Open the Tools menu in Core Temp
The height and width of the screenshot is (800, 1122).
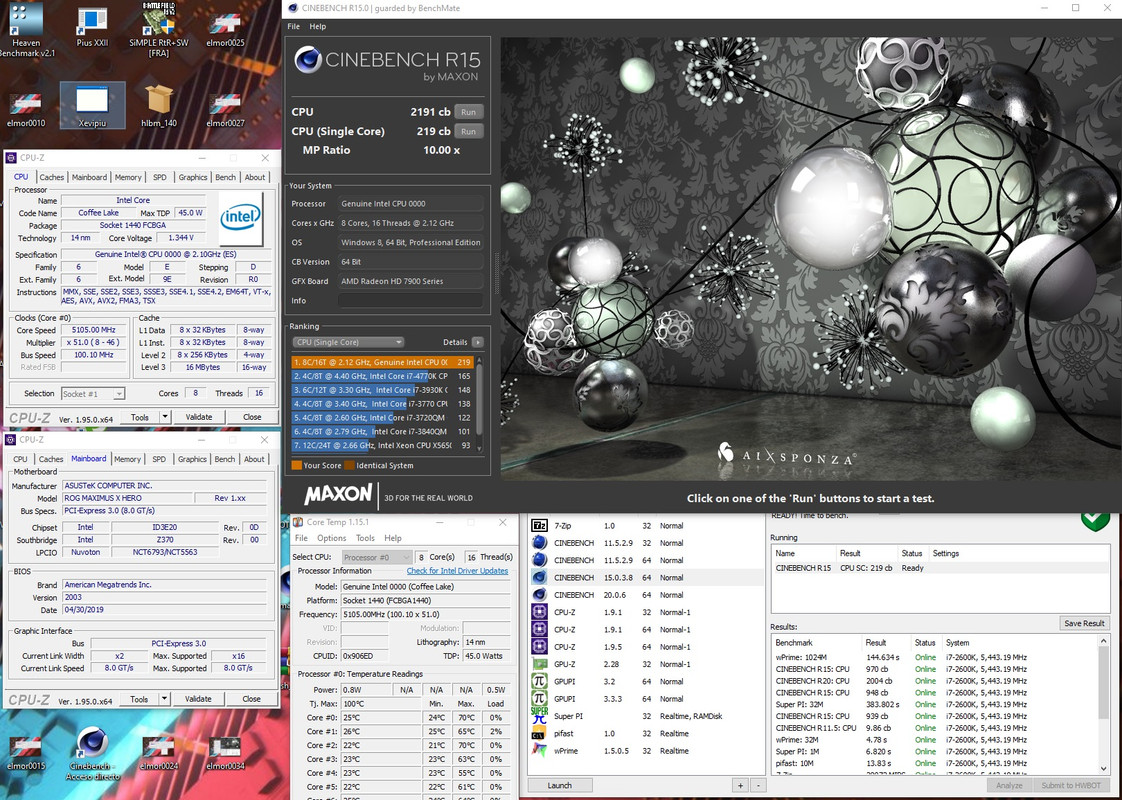coord(365,538)
